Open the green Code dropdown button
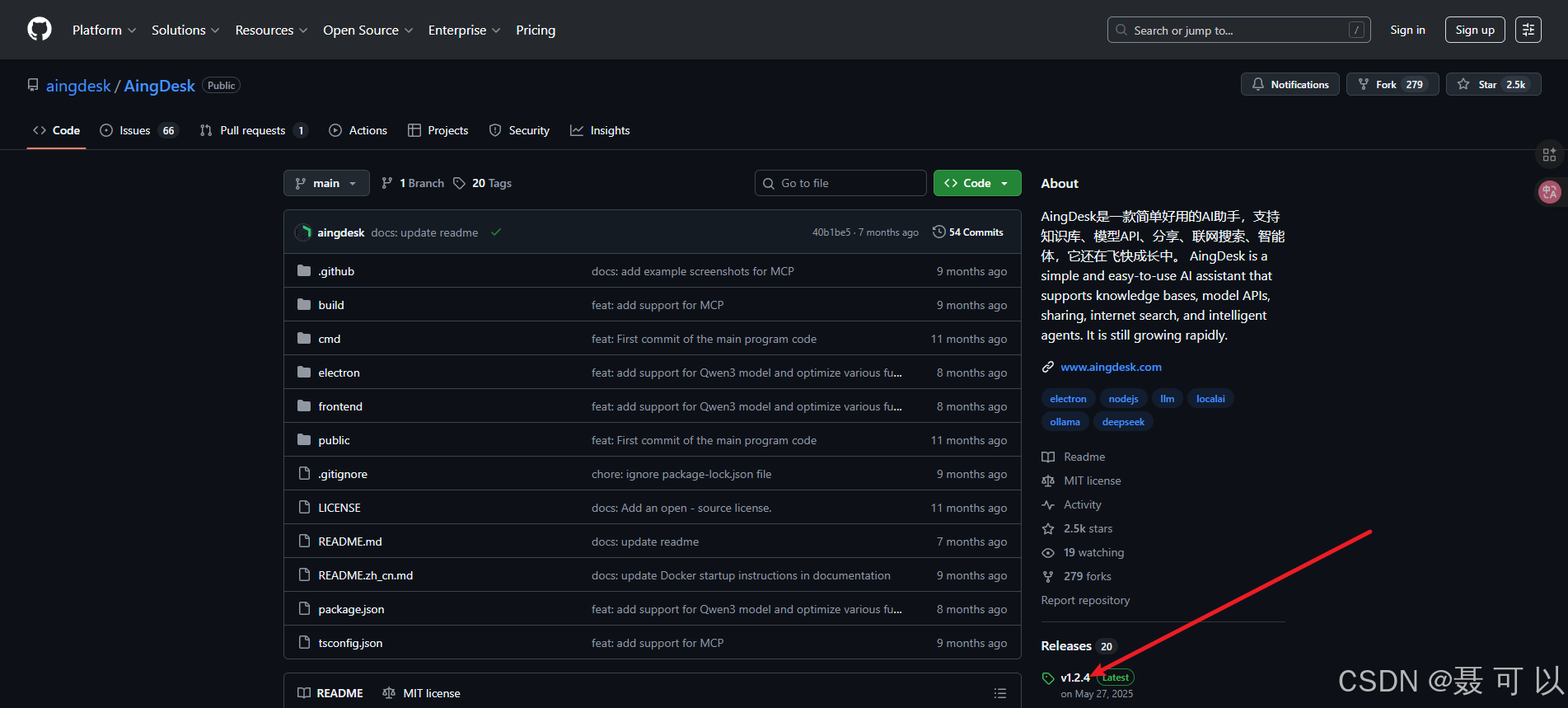The width and height of the screenshot is (1568, 708). point(977,183)
